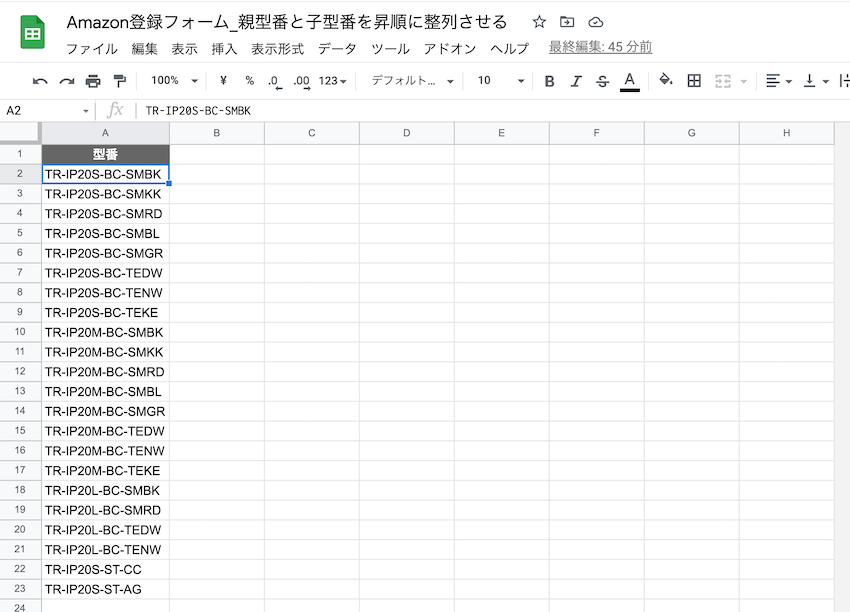This screenshot has height=612, width=850.
Task: Open the データ menu
Action: click(x=337, y=48)
